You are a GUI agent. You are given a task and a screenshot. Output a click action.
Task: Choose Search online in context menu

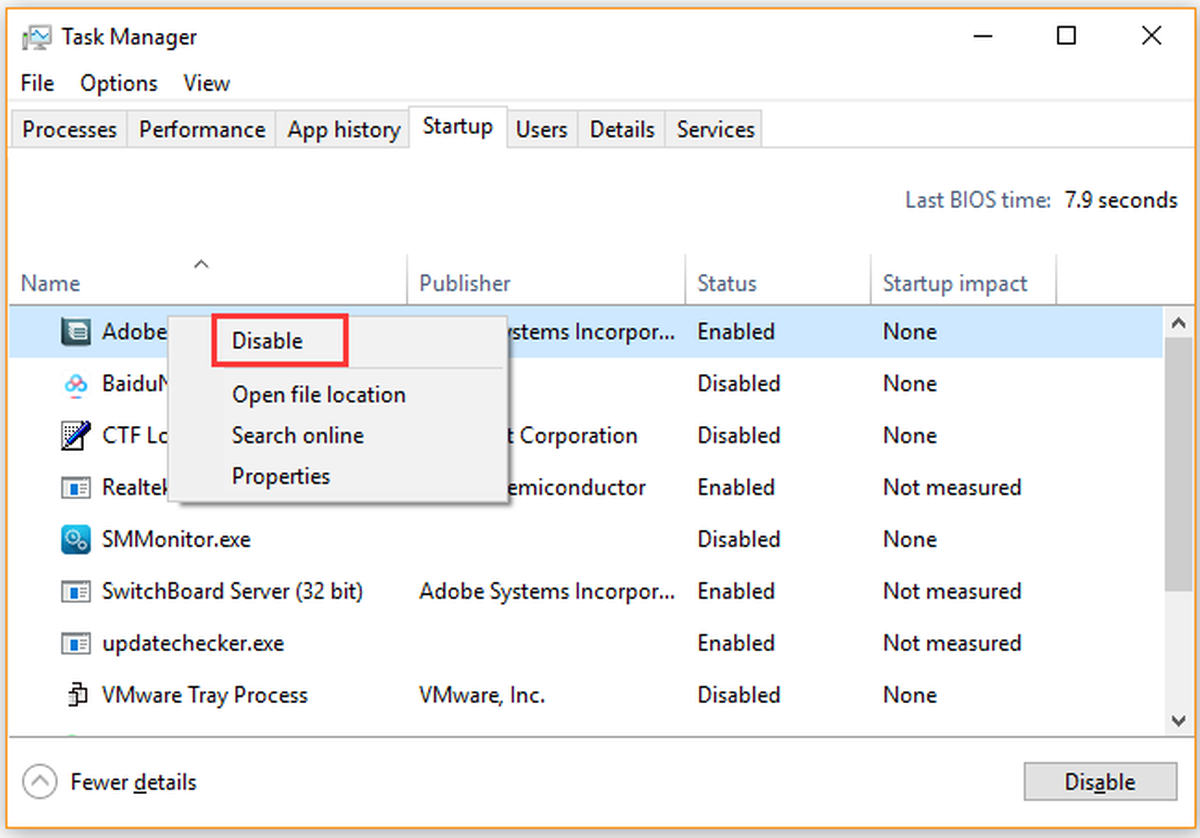pyautogui.click(x=298, y=436)
